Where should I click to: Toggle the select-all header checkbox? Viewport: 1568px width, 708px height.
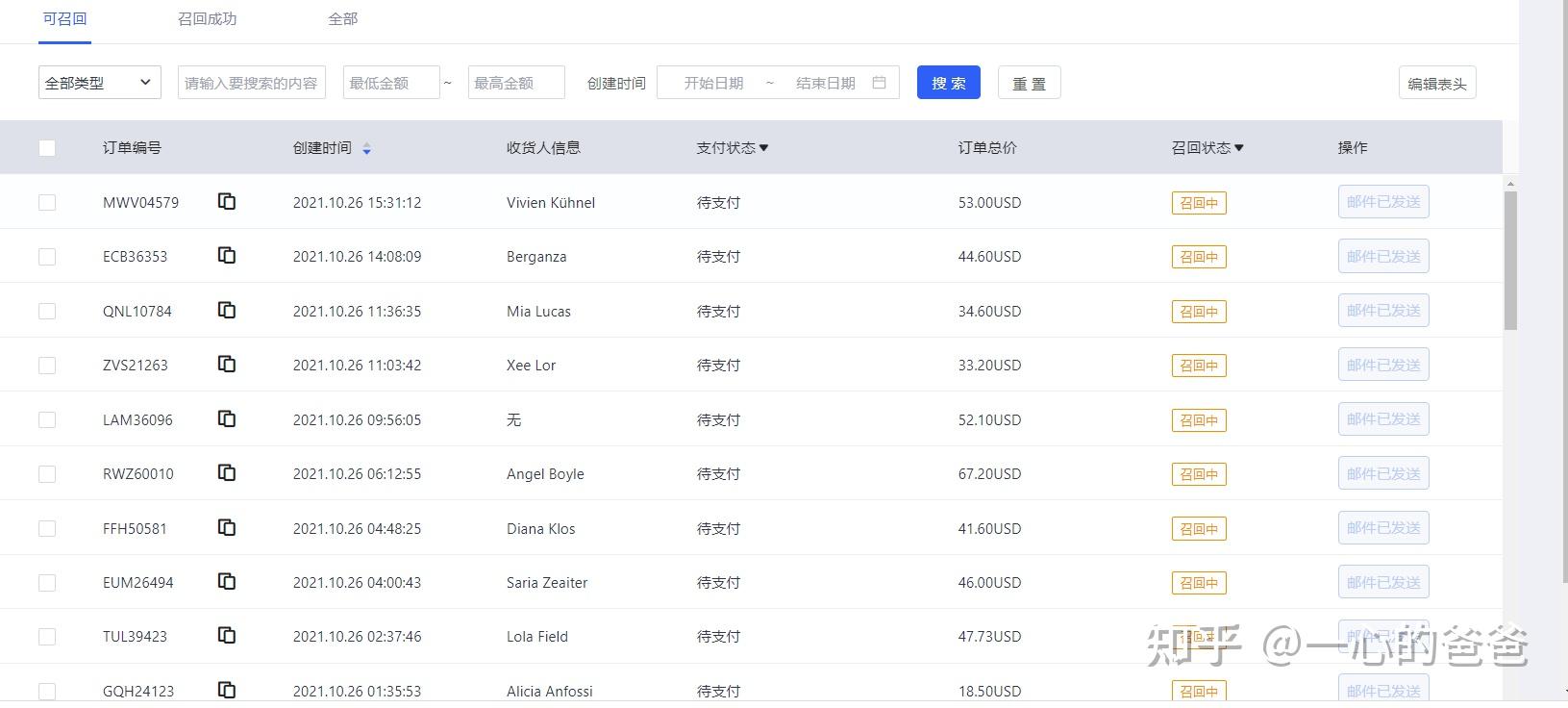[x=47, y=148]
